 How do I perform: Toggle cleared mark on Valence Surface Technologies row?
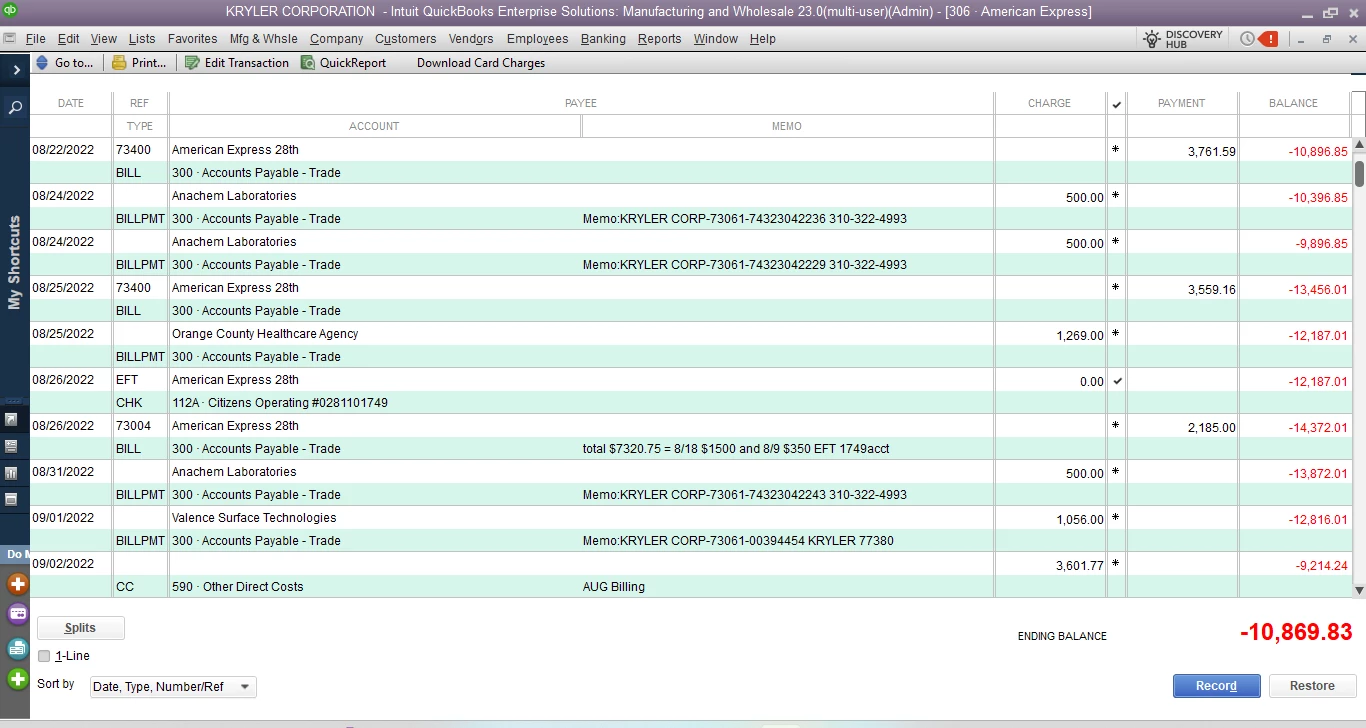(x=1116, y=518)
